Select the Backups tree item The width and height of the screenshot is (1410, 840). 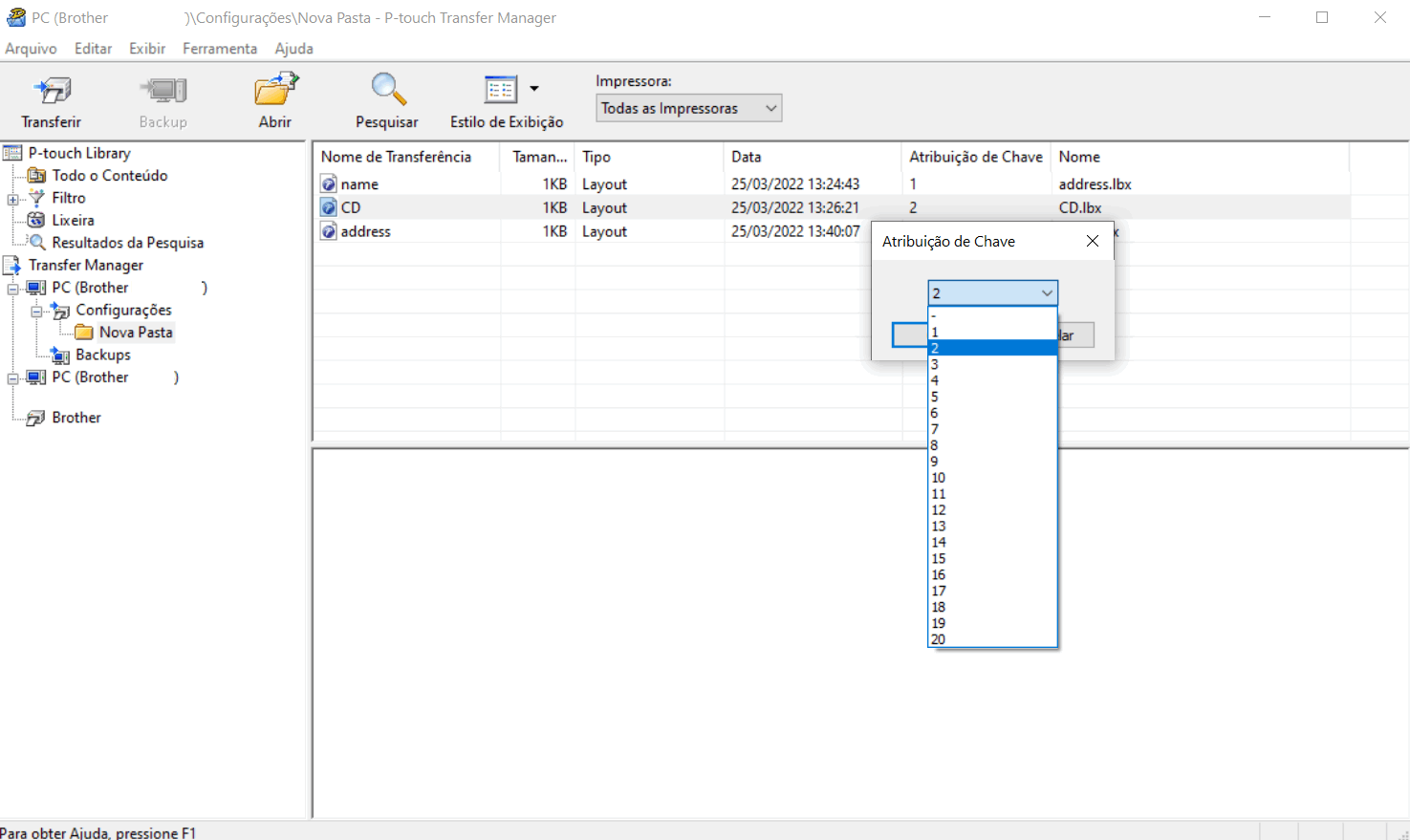(x=102, y=355)
